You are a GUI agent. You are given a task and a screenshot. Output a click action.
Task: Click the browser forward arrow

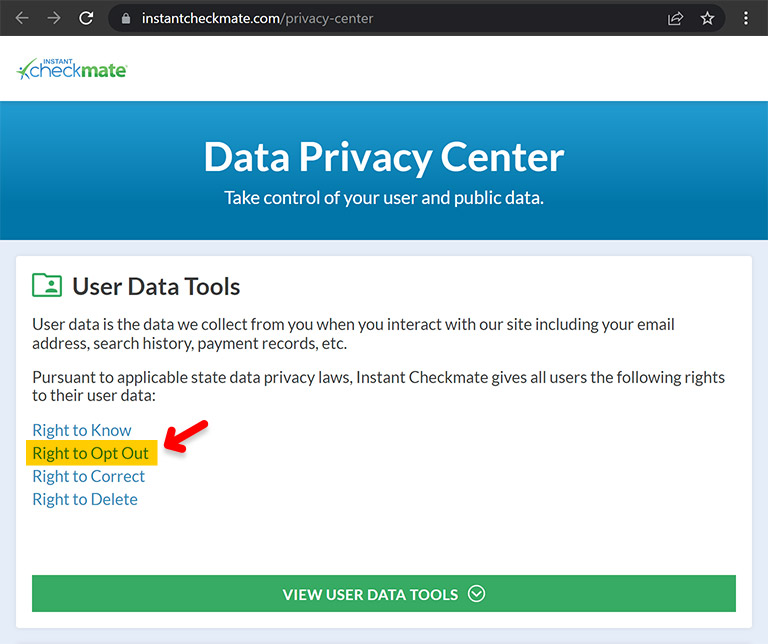[x=54, y=18]
